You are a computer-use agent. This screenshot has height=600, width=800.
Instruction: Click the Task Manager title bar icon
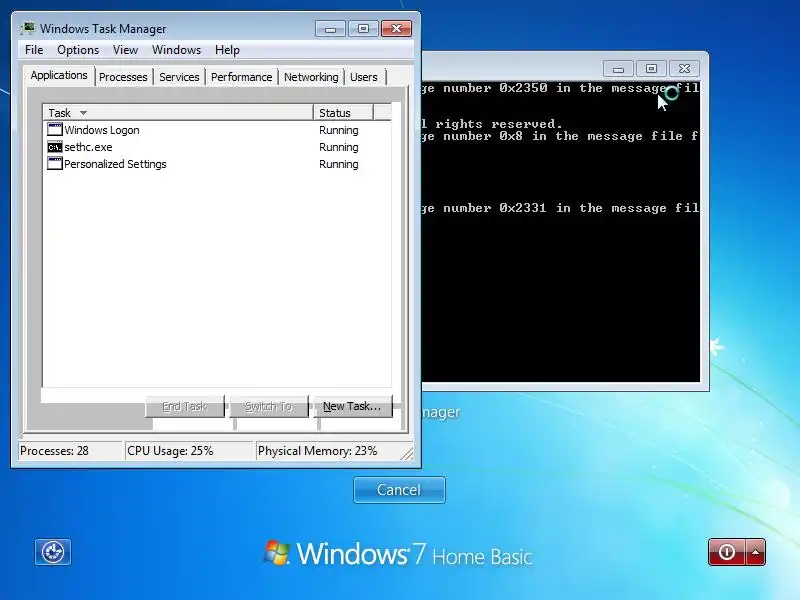[x=28, y=28]
